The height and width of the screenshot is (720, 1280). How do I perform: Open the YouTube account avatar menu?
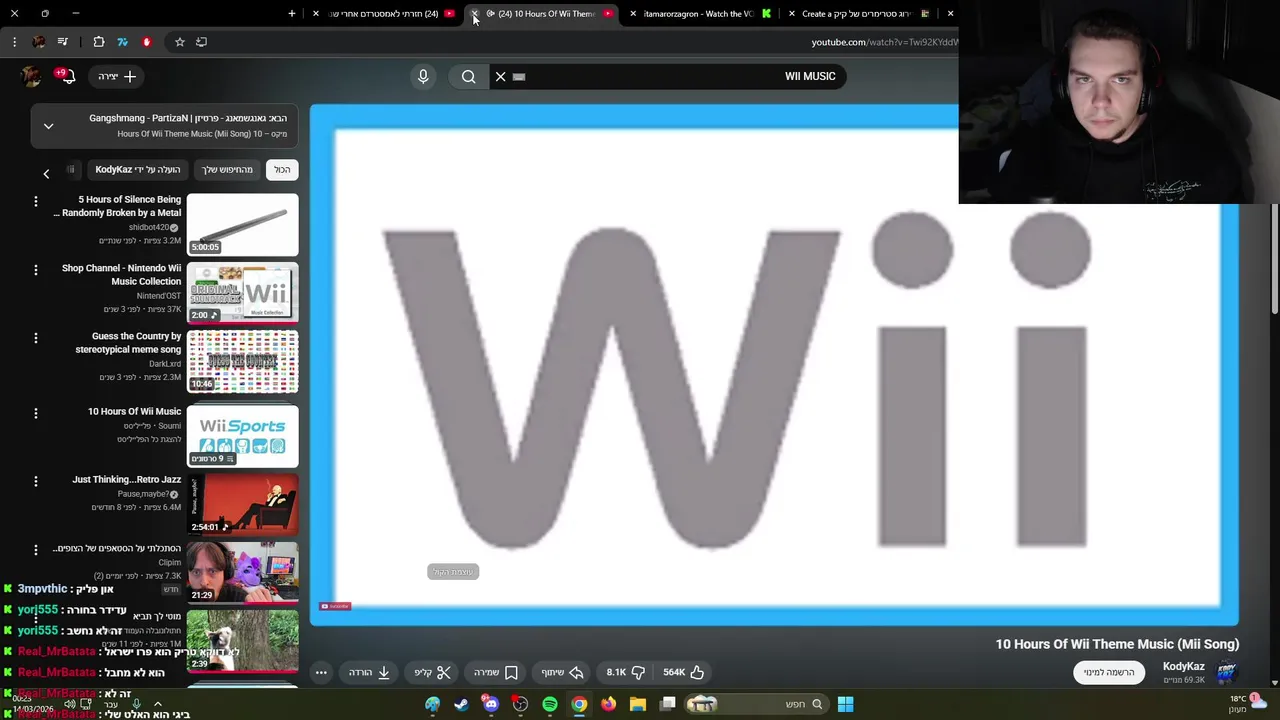point(31,76)
